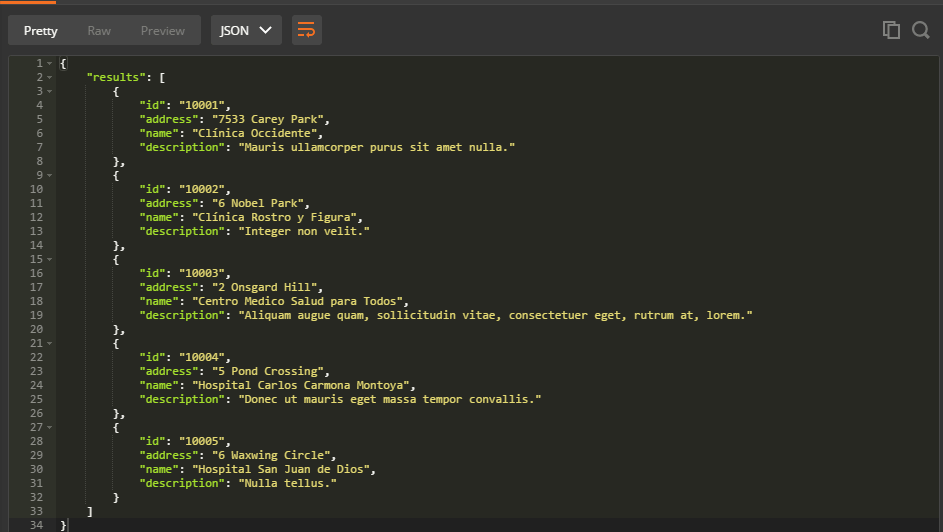Collapse the object starting at line 9
The image size is (943, 532).
pyautogui.click(x=50, y=176)
